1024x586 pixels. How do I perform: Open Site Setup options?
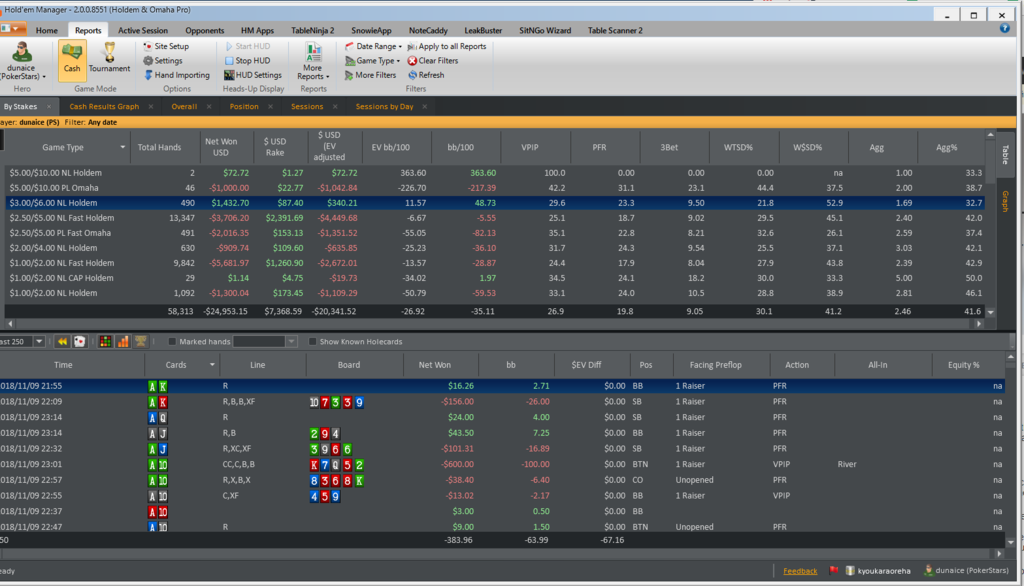coord(167,46)
